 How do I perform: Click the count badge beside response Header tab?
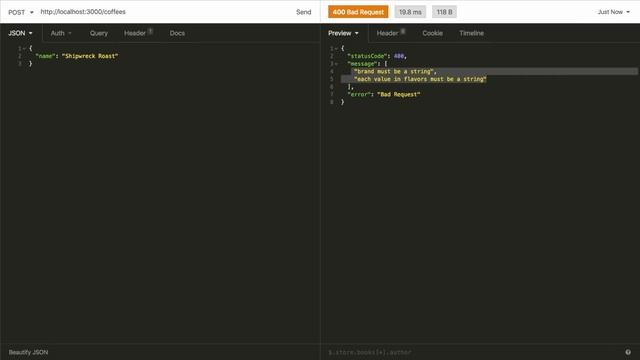pos(403,31)
